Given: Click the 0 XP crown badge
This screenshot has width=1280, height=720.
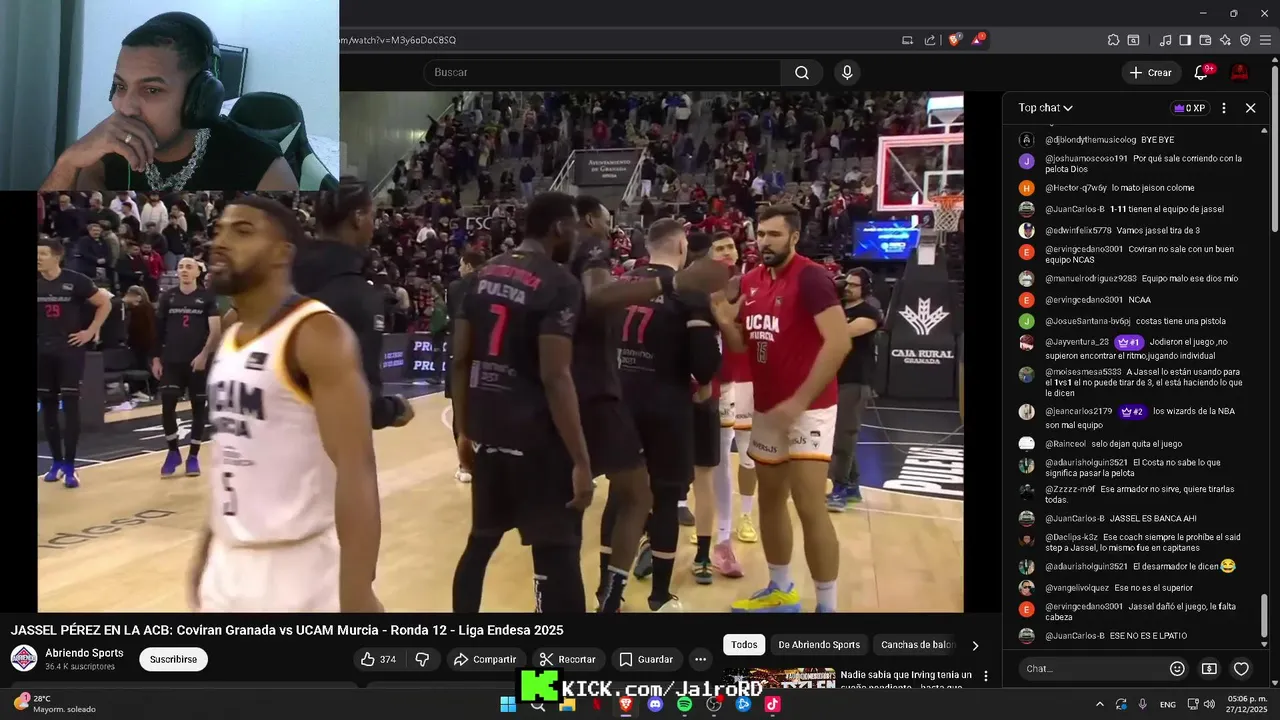Looking at the screenshot, I should coord(1188,108).
